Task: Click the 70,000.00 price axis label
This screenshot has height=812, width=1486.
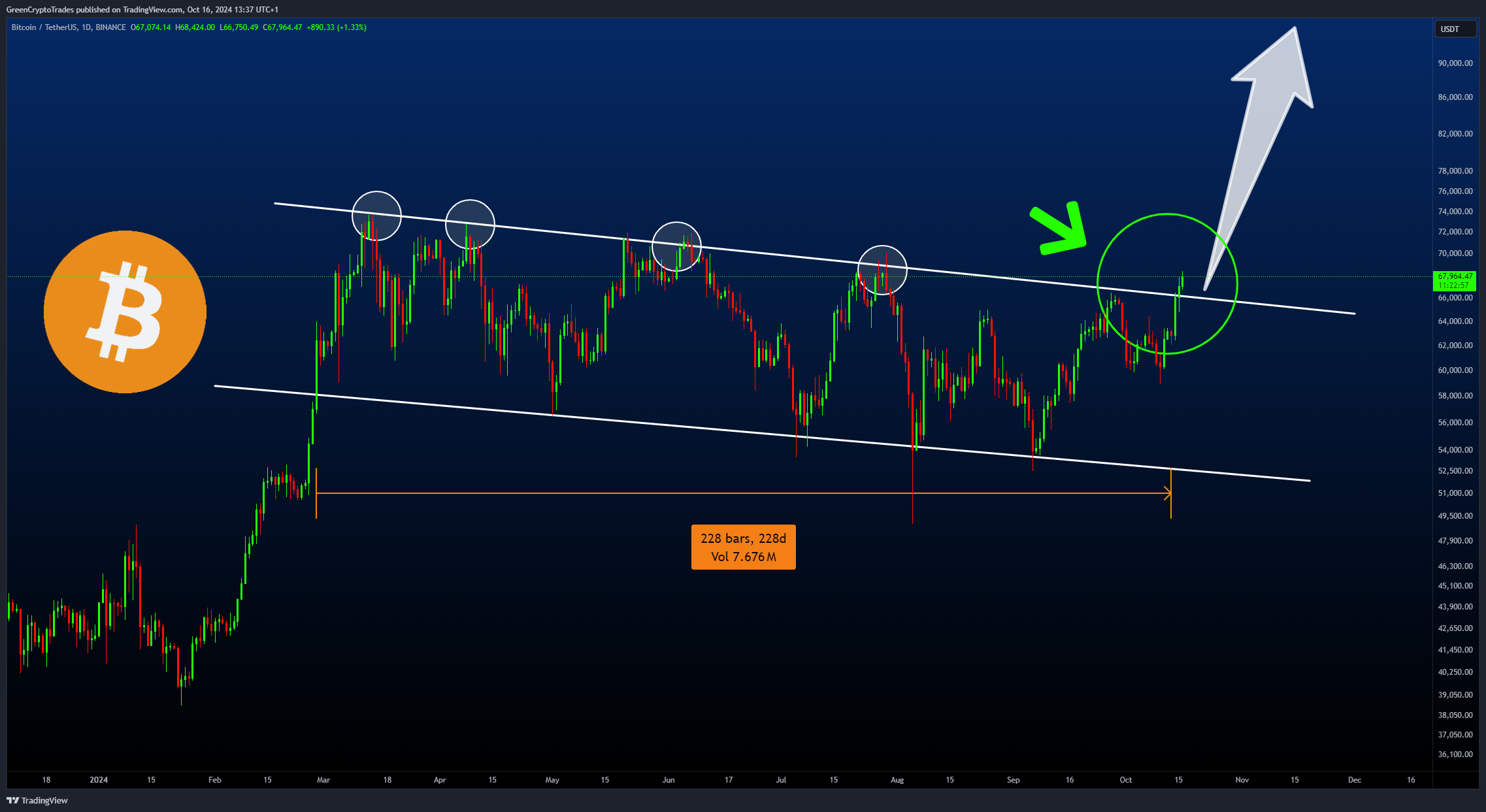Action: 1455,253
